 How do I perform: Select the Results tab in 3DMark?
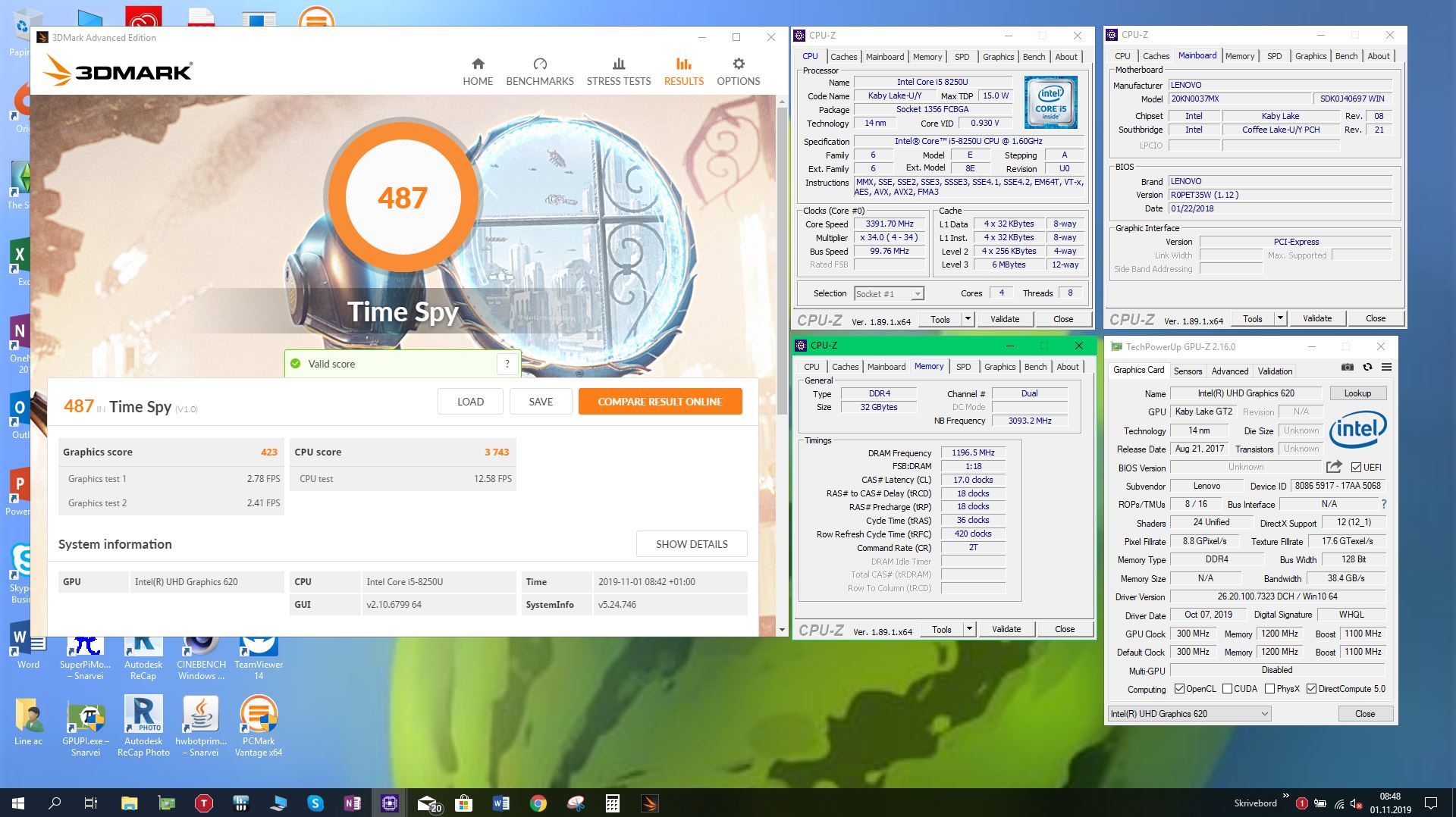pos(684,71)
